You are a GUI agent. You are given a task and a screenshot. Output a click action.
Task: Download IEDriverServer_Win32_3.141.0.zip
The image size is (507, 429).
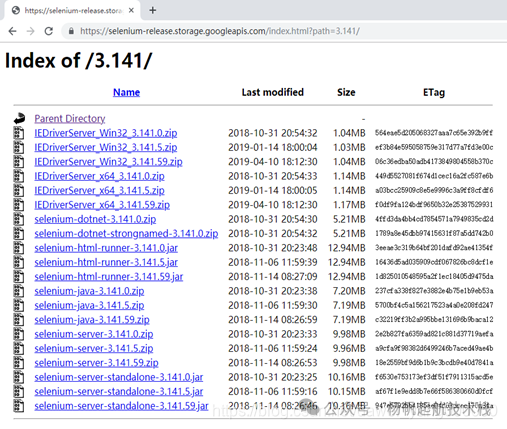pyautogui.click(x=106, y=133)
